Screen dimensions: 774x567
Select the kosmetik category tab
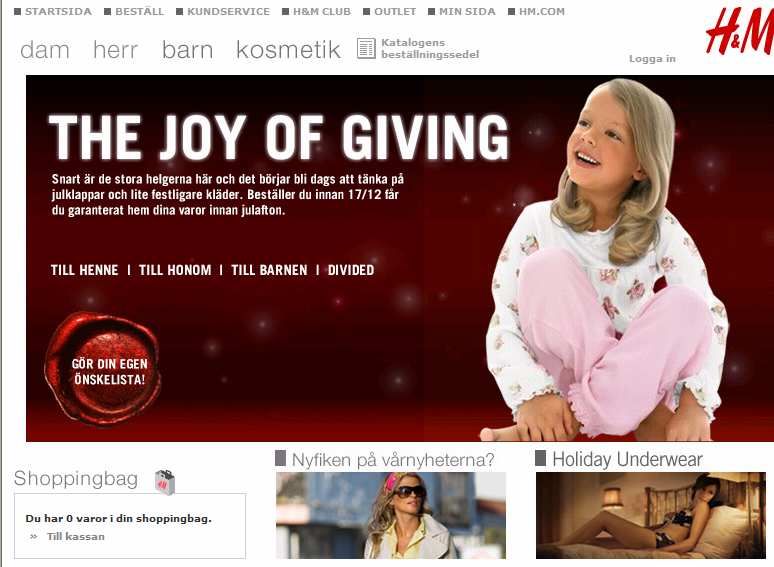288,50
